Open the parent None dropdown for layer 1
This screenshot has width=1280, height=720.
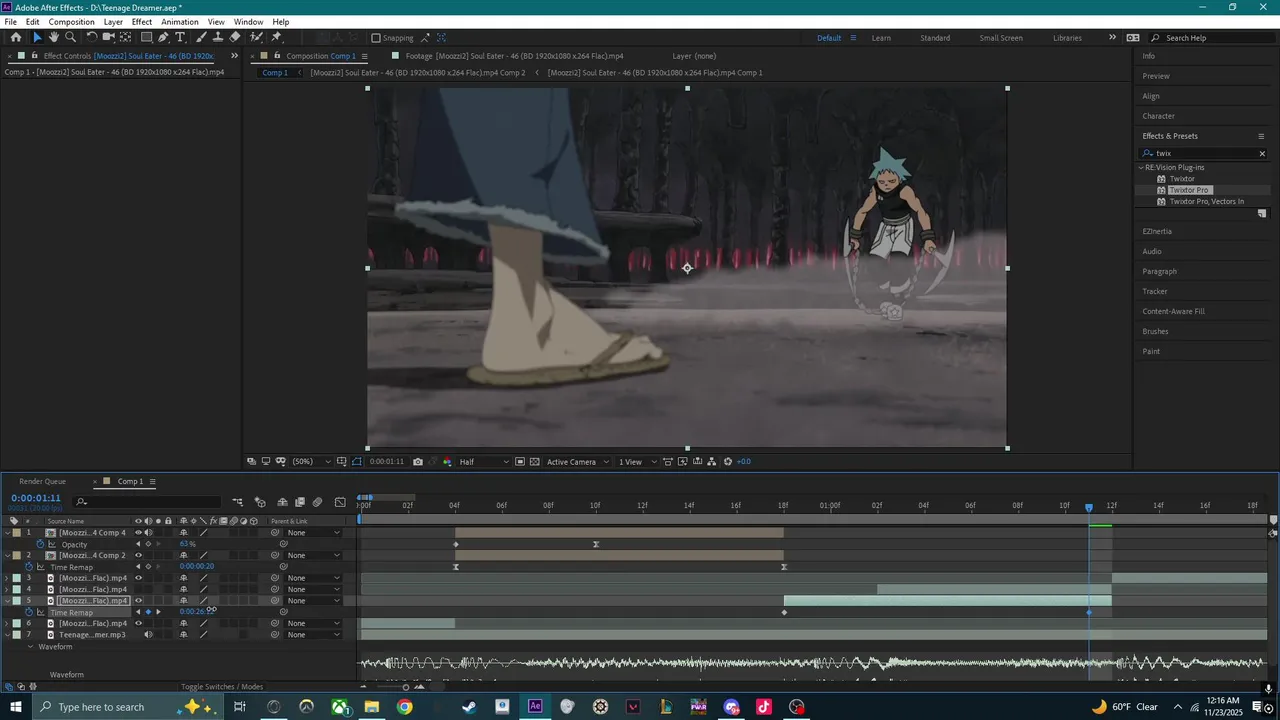pyautogui.click(x=314, y=533)
